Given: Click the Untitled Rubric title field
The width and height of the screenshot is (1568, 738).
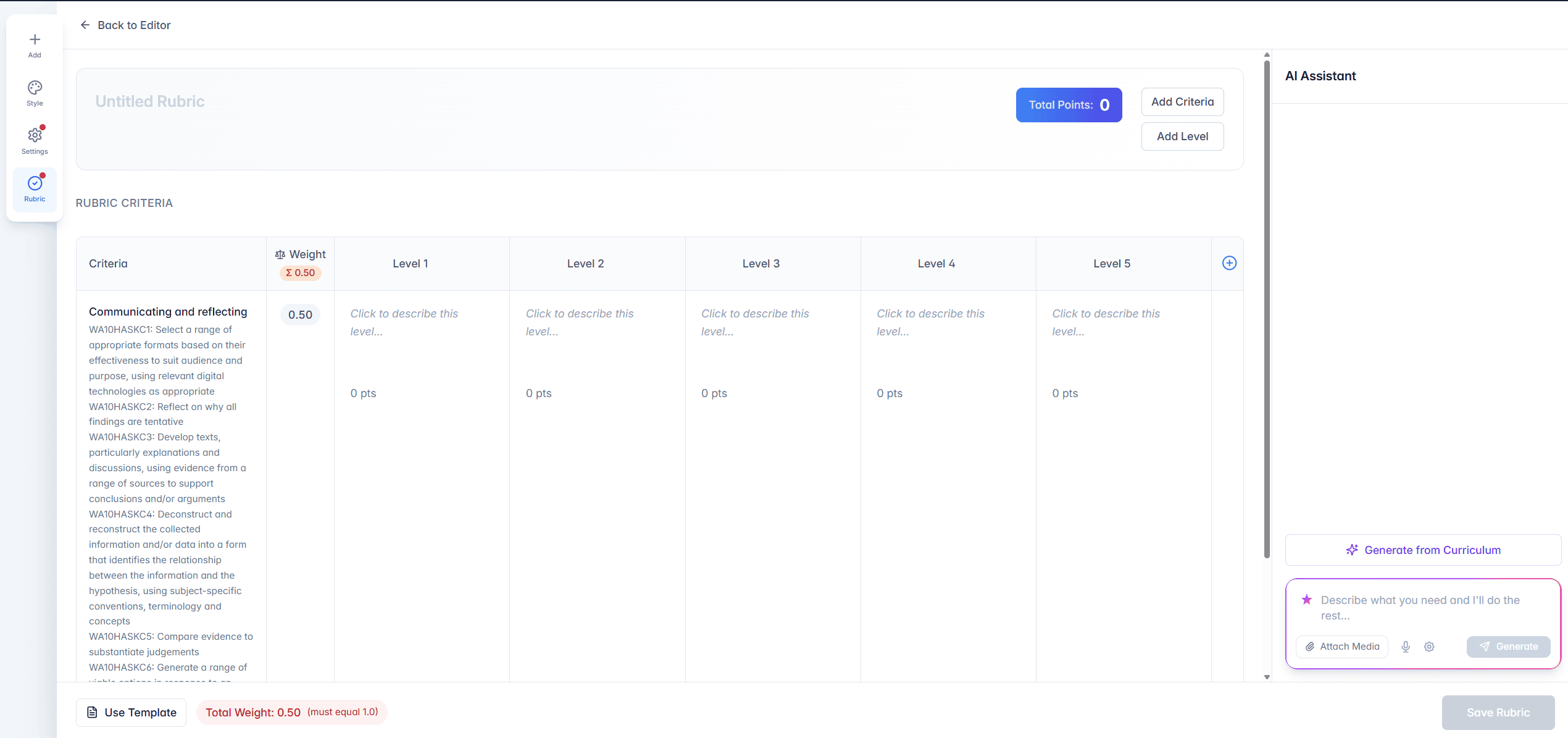Looking at the screenshot, I should [x=150, y=101].
